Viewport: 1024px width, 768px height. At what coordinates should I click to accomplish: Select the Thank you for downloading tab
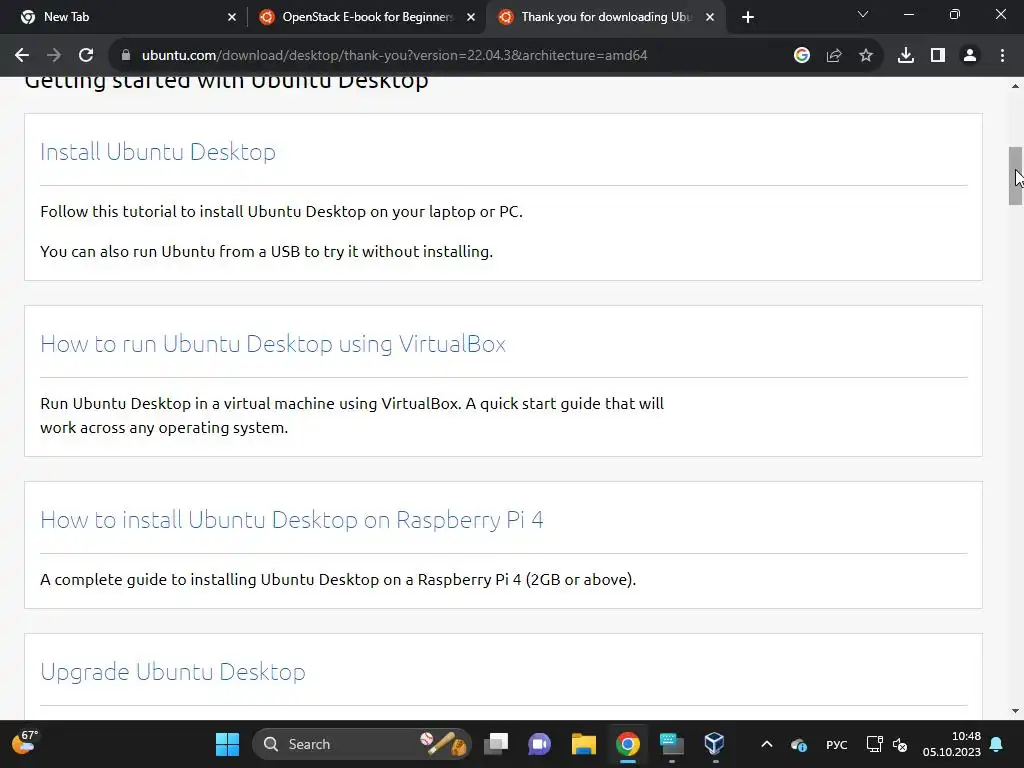click(x=606, y=17)
